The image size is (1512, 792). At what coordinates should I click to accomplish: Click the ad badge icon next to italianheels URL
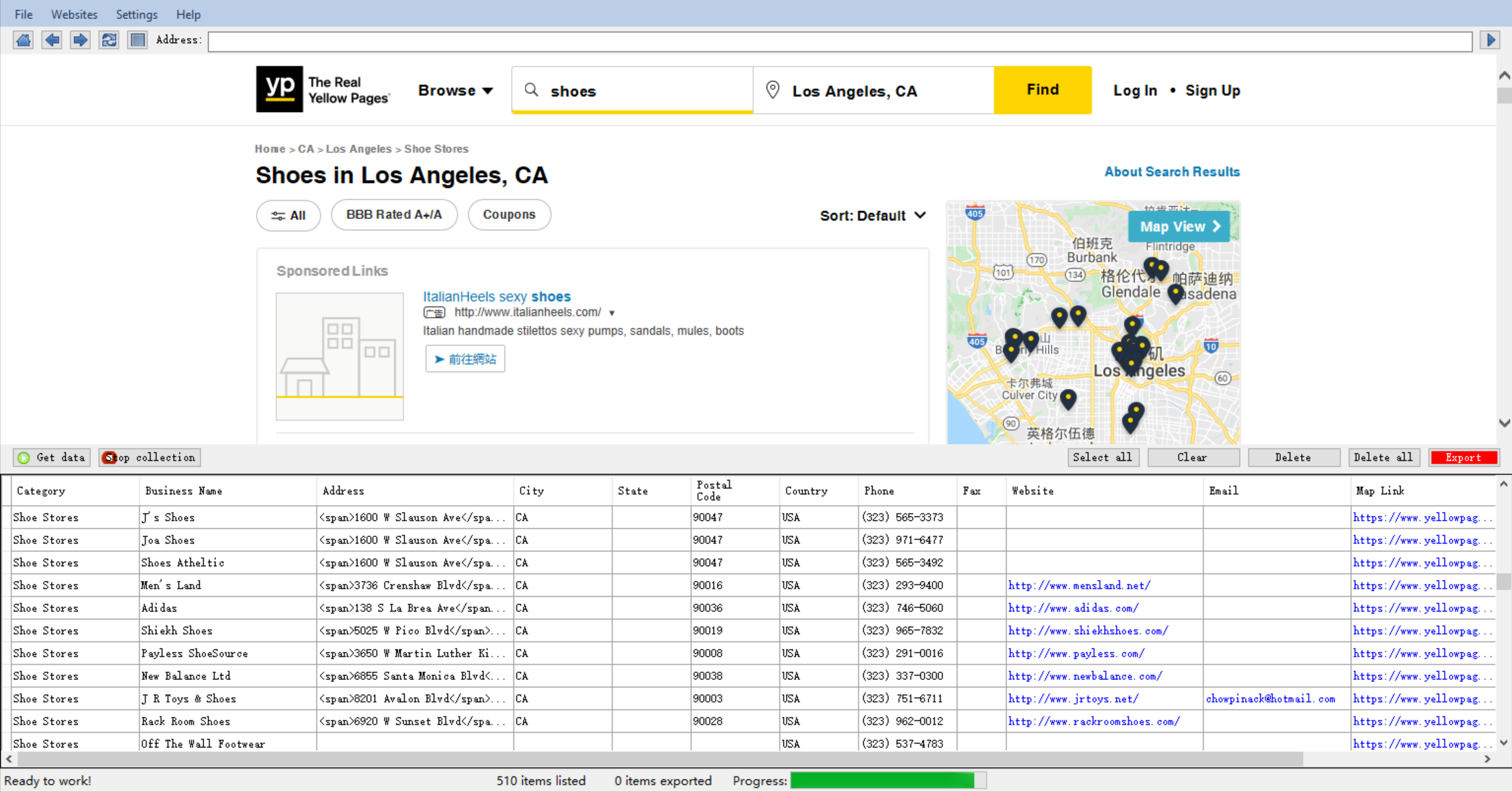coord(434,312)
